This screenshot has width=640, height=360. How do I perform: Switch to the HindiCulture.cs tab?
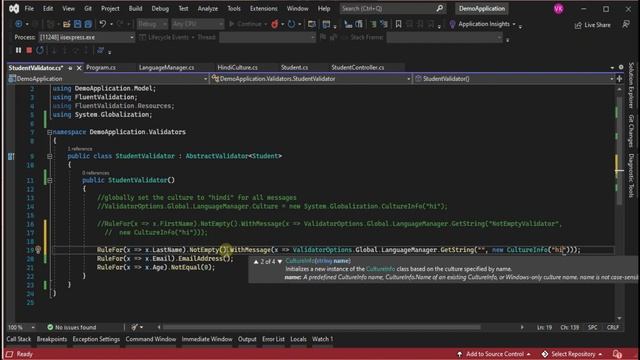pyautogui.click(x=238, y=67)
